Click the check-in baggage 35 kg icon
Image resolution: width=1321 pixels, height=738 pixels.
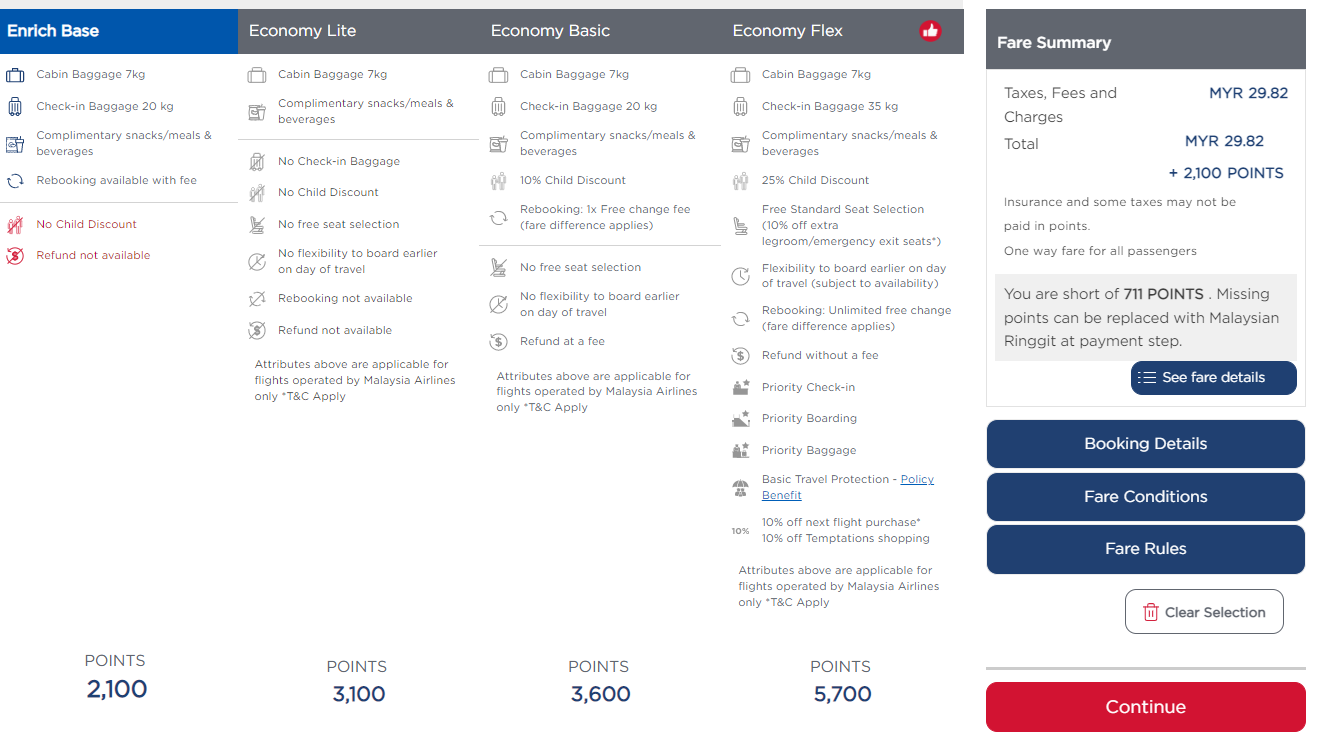tap(740, 106)
